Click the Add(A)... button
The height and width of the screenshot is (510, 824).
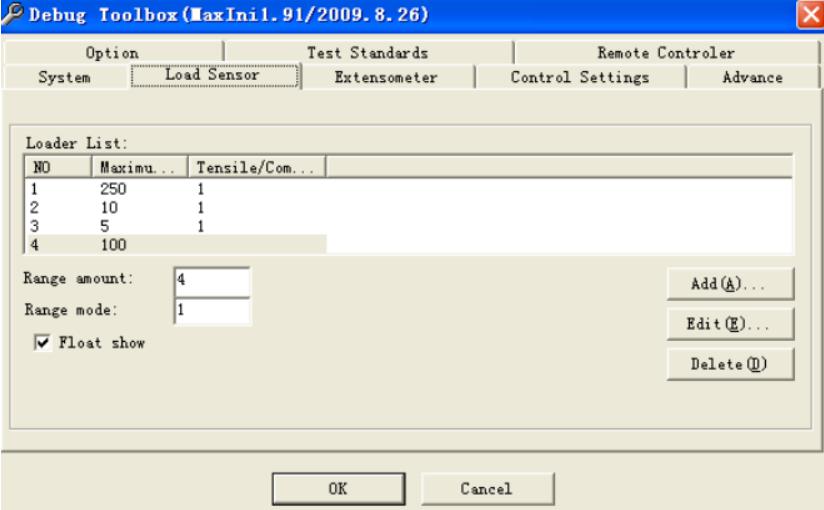730,284
